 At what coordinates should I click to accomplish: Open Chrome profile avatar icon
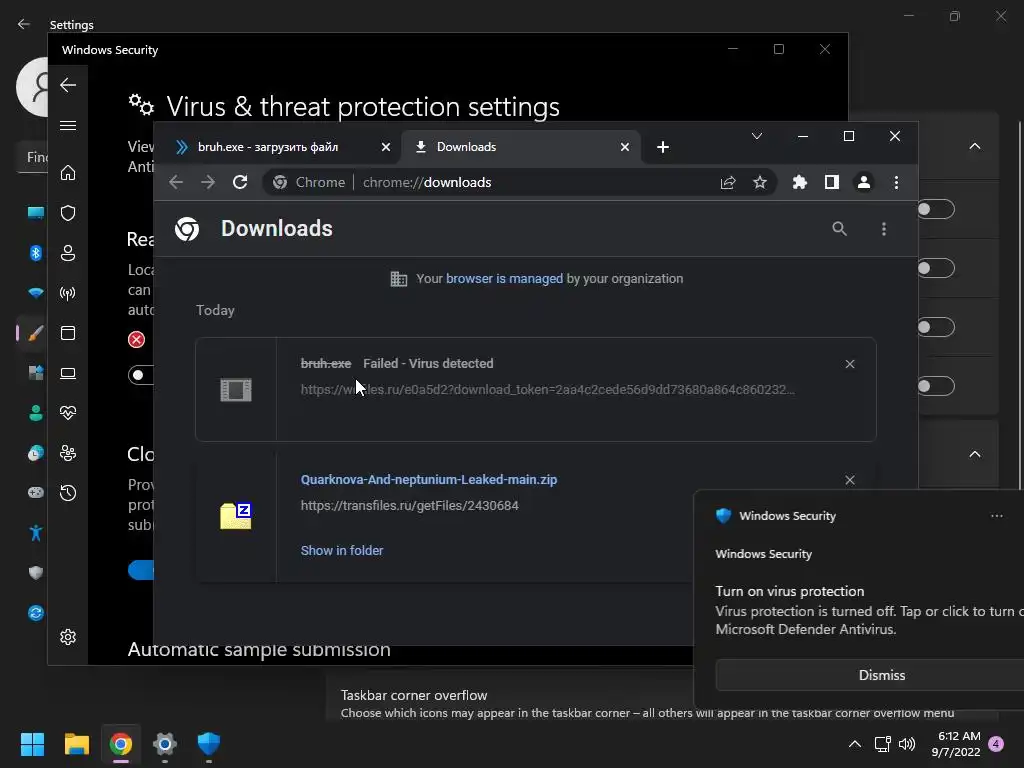[x=863, y=182]
